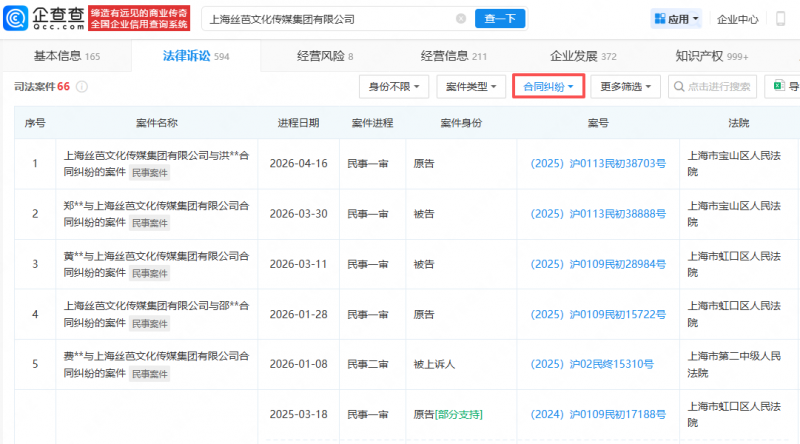The width and height of the screenshot is (800, 444).
Task: Clear the search box with the X icon
Action: [x=461, y=19]
